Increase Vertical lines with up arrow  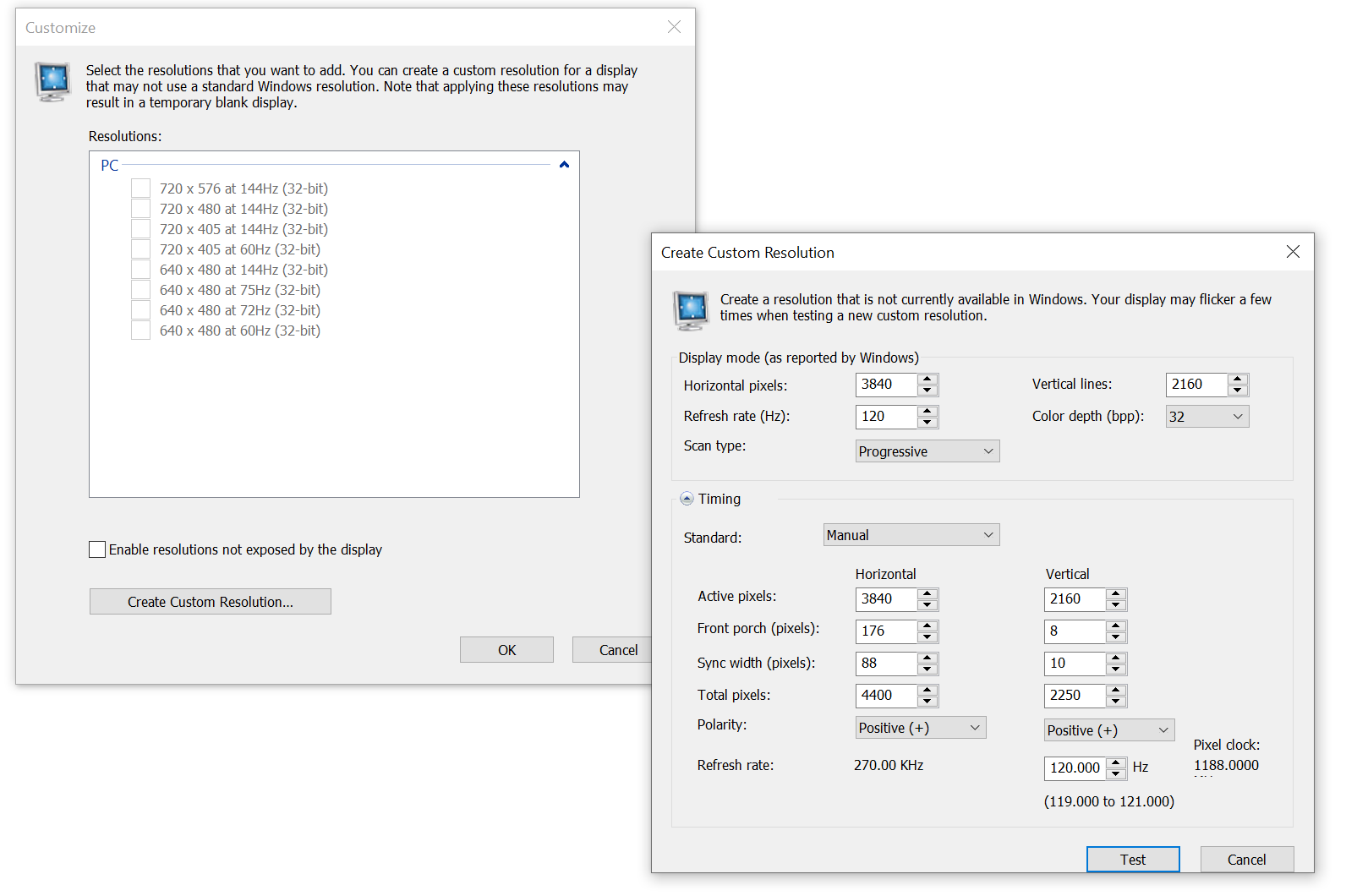pos(1238,380)
